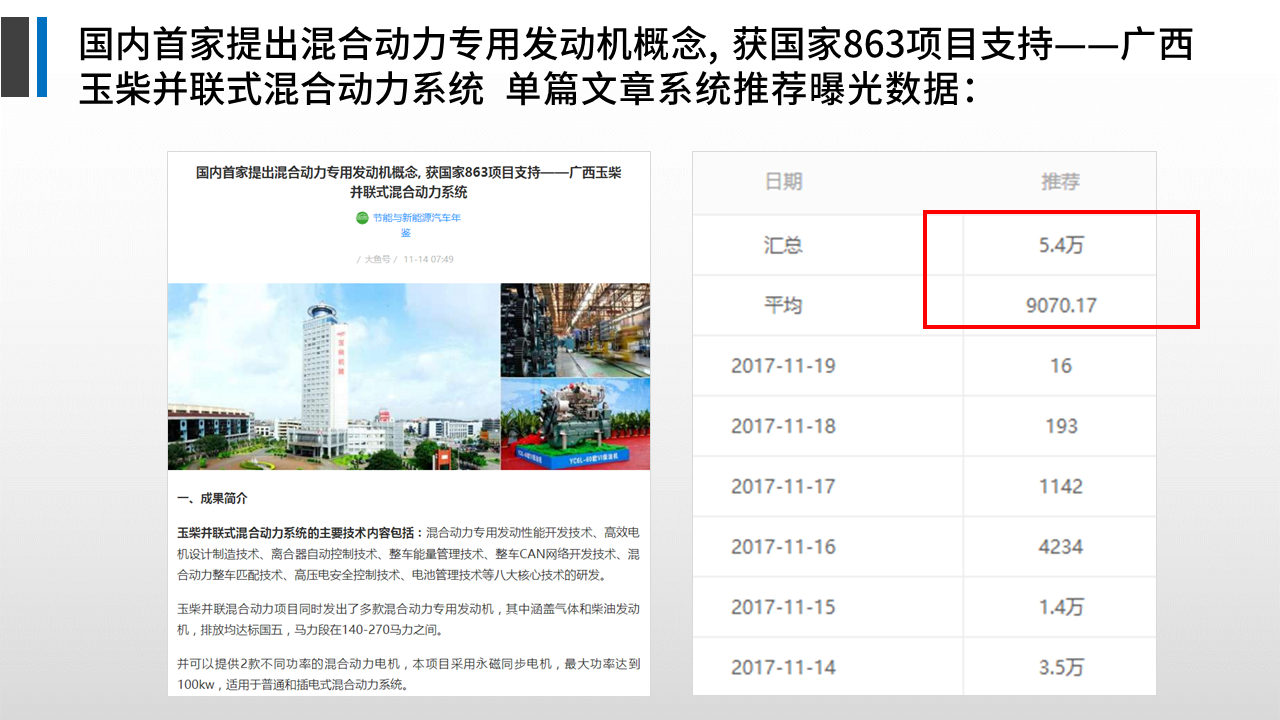Click the 2017-11-18 date cell
This screenshot has height=720, width=1280.
[783, 426]
